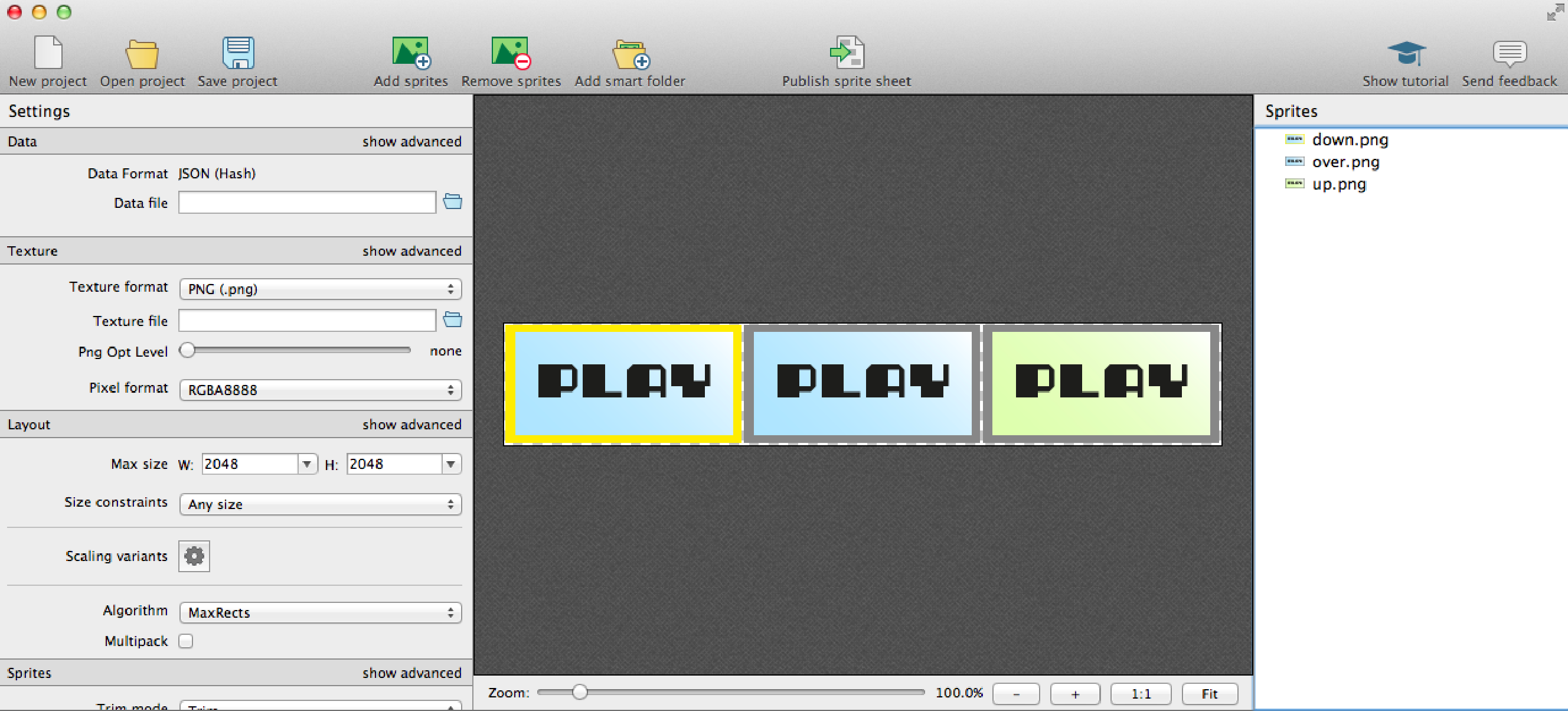Click the Save project disk icon
The width and height of the screenshot is (1568, 711).
(x=238, y=53)
